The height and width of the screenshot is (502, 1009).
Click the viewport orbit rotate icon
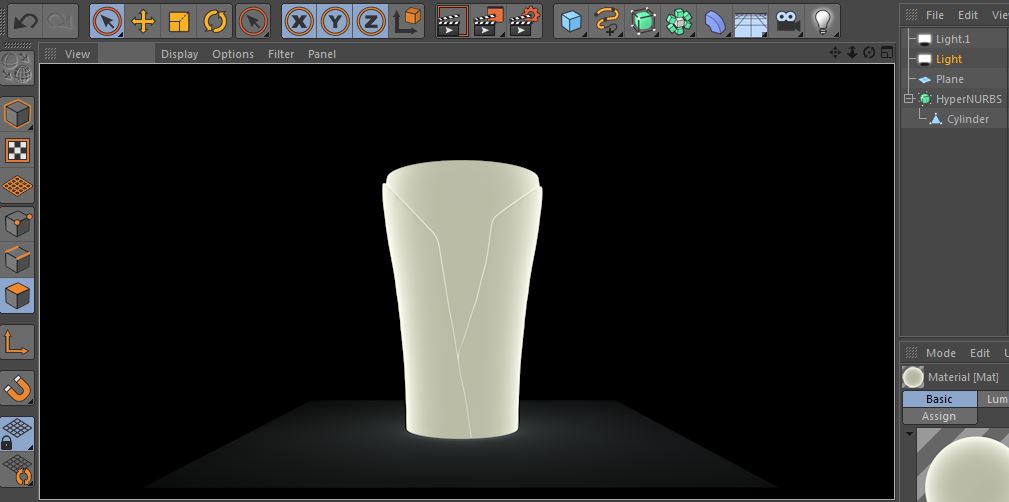pyautogui.click(x=869, y=53)
